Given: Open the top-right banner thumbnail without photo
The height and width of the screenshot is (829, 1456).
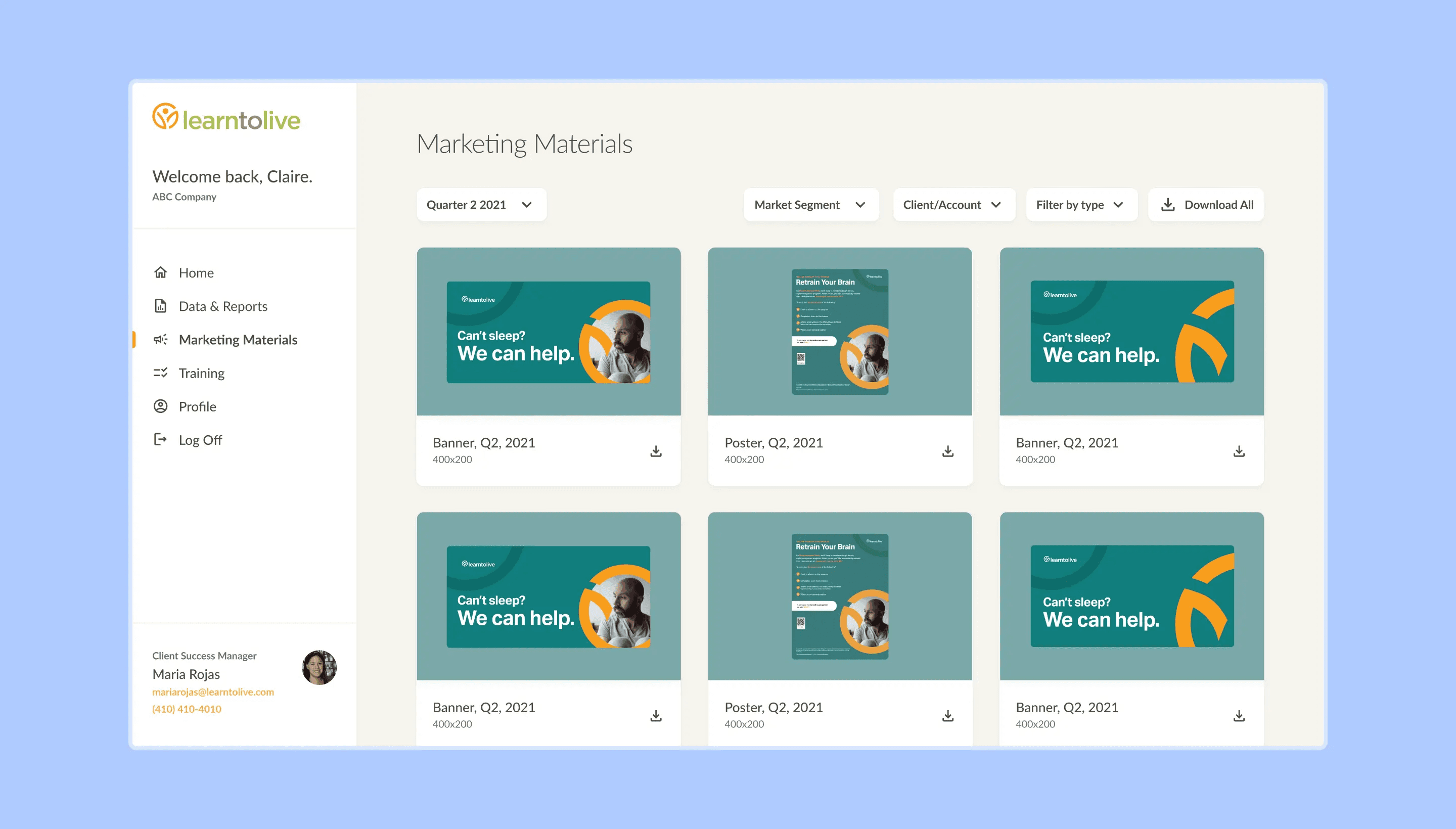Looking at the screenshot, I should 1131,332.
